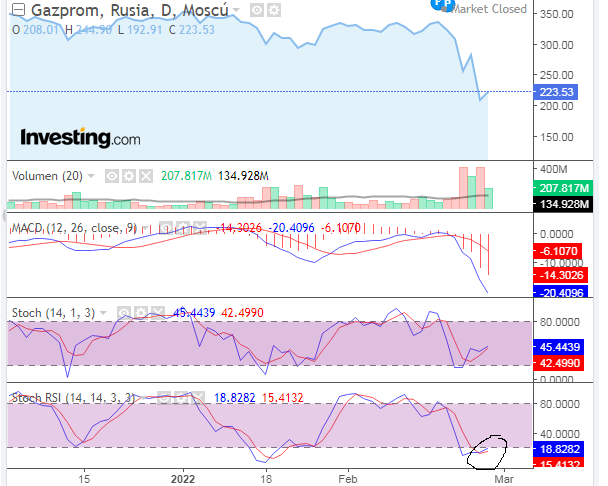Screen dimensions: 608x486
Task: Click Stoch legend value 45.4439
Action: tap(194, 313)
